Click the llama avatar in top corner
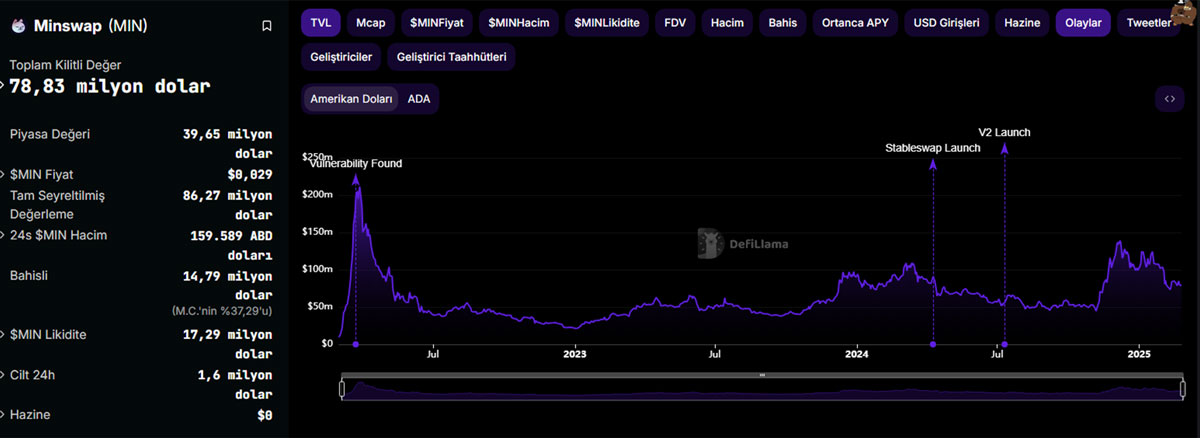 point(1183,12)
